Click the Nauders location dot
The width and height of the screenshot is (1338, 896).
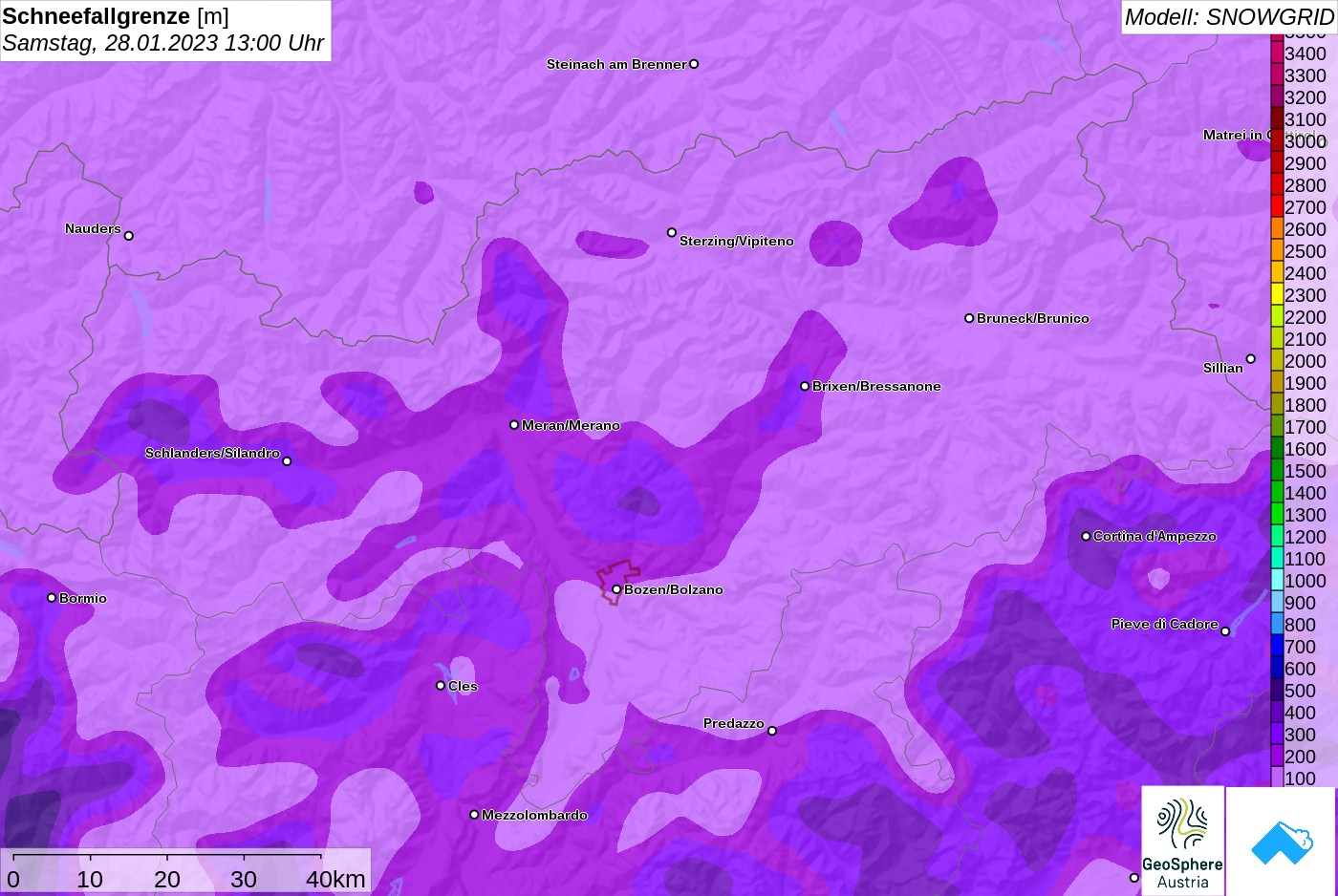[129, 235]
